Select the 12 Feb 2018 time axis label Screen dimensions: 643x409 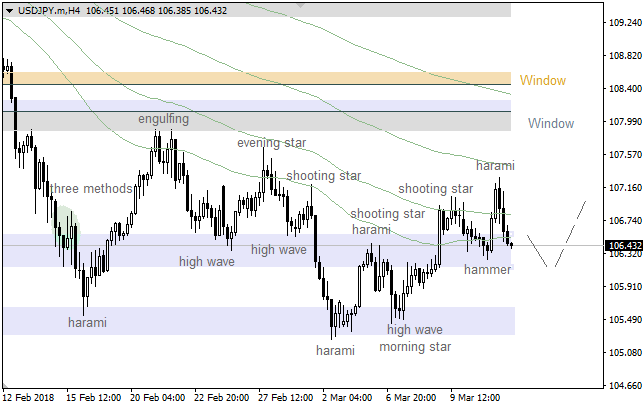(x=29, y=397)
